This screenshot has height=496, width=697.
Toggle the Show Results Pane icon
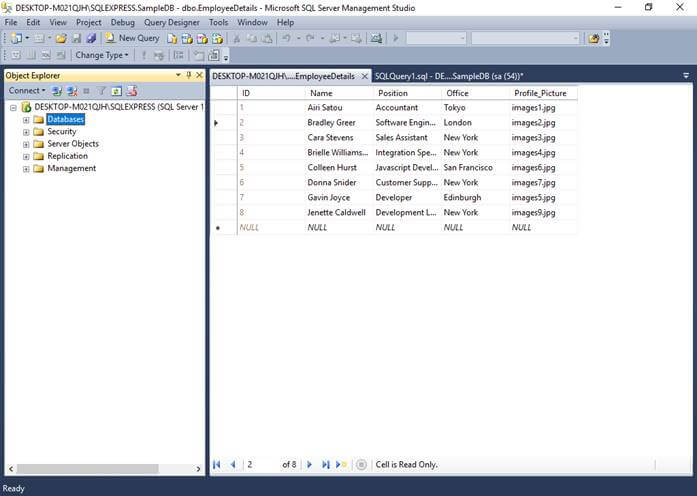coord(61,55)
